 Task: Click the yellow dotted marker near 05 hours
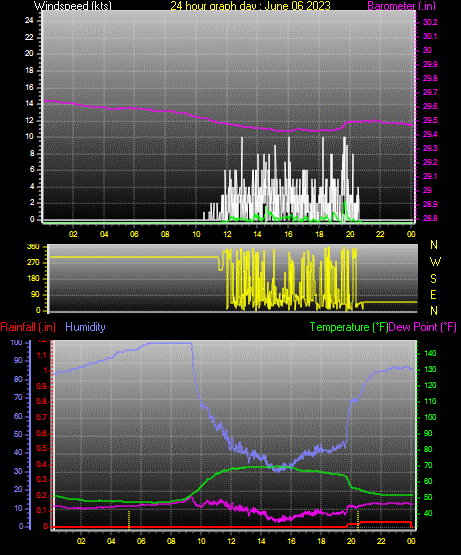[x=129, y=520]
